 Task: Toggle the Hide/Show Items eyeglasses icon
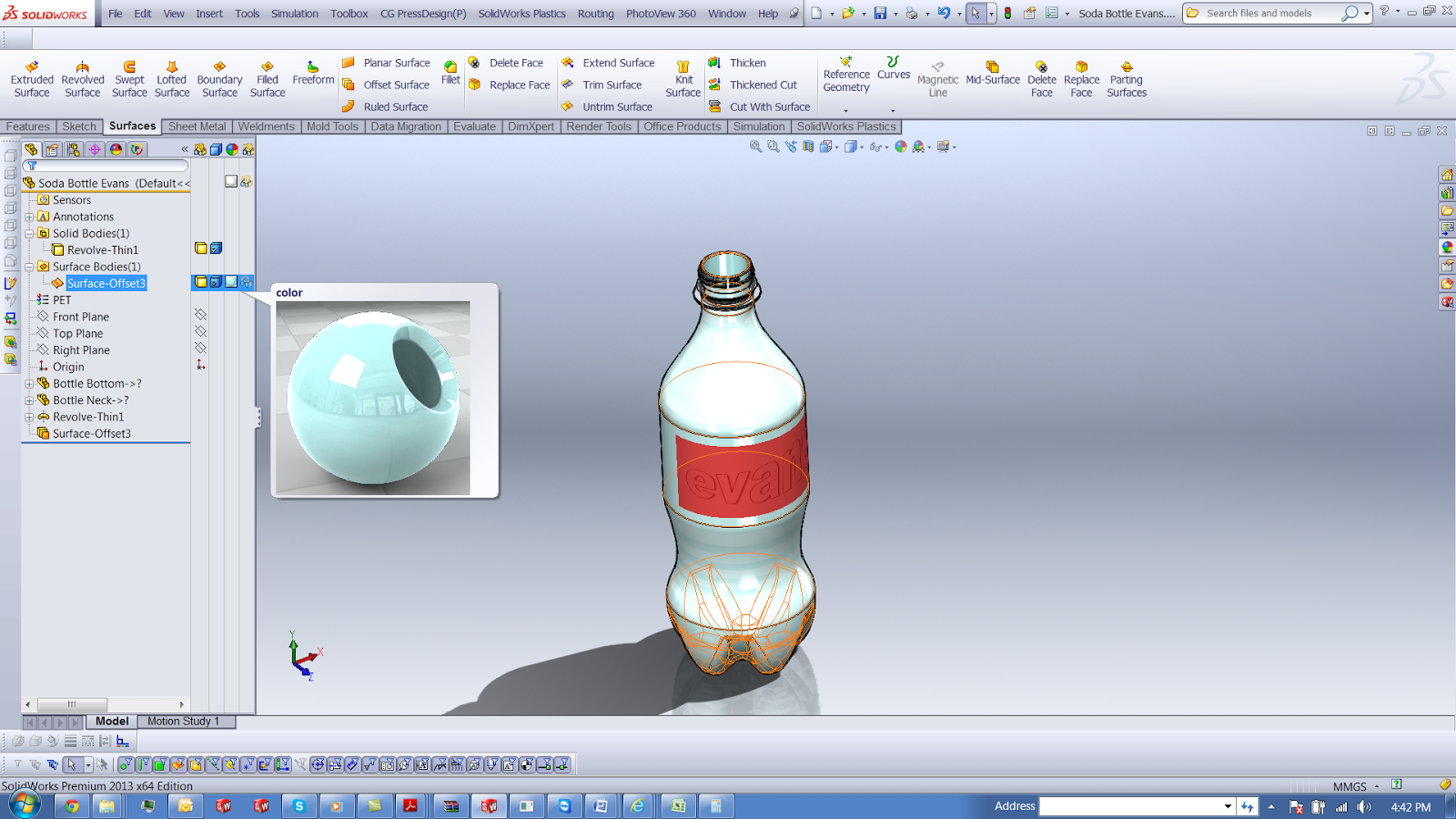[875, 146]
